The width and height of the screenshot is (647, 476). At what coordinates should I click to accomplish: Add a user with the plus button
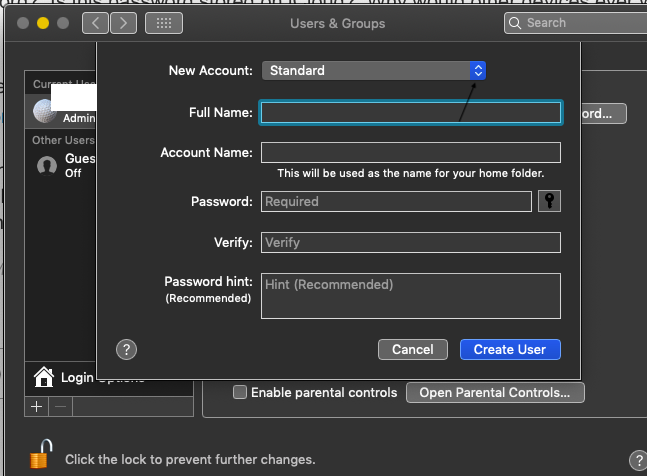click(x=37, y=407)
